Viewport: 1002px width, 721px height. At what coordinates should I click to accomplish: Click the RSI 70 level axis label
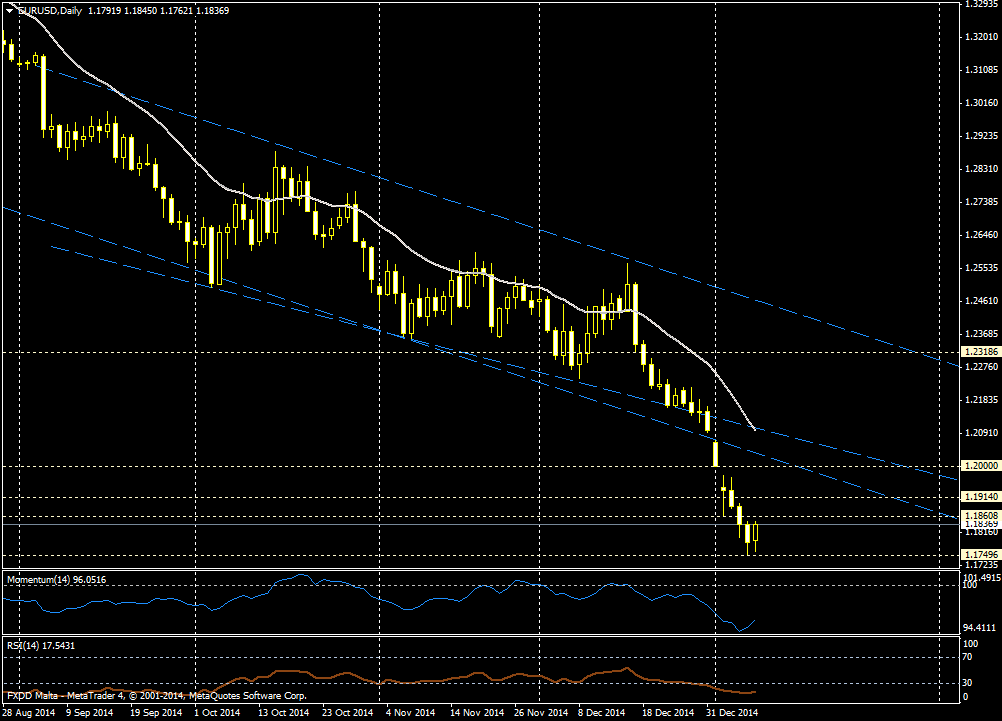[x=967, y=658]
